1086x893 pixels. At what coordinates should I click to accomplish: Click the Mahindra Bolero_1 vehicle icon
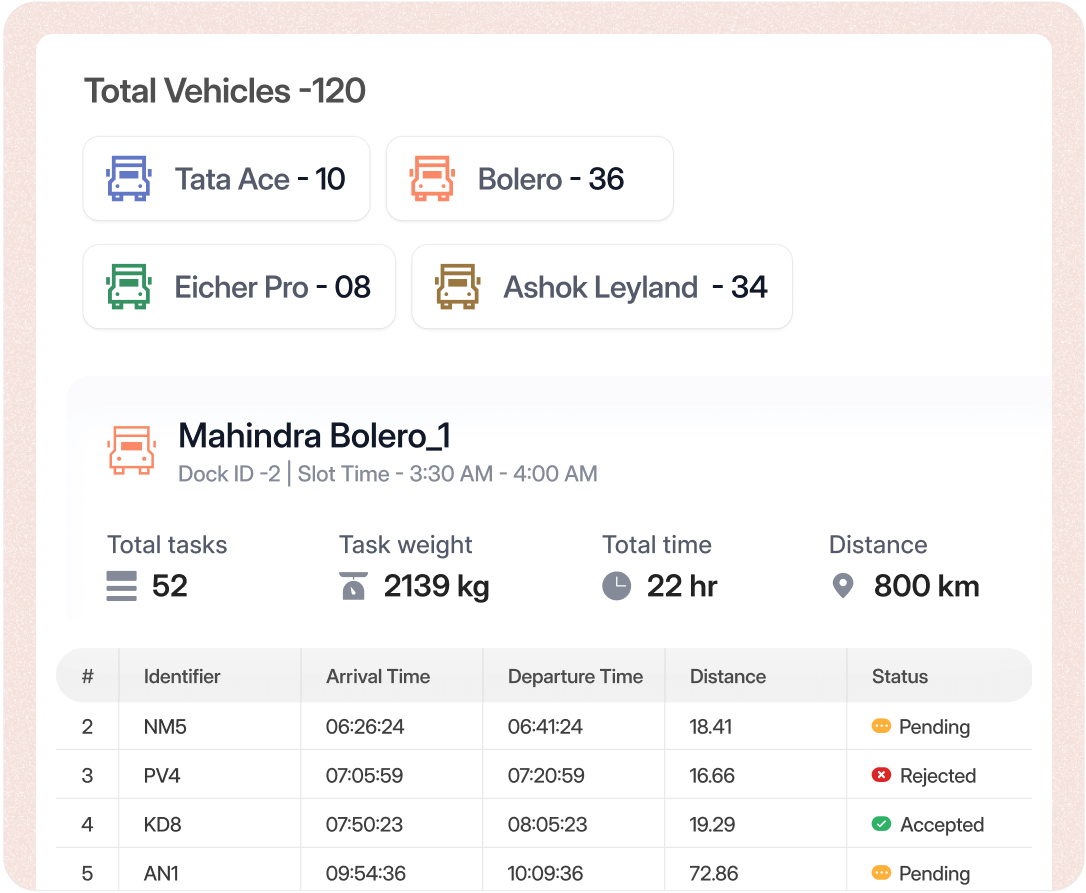132,450
